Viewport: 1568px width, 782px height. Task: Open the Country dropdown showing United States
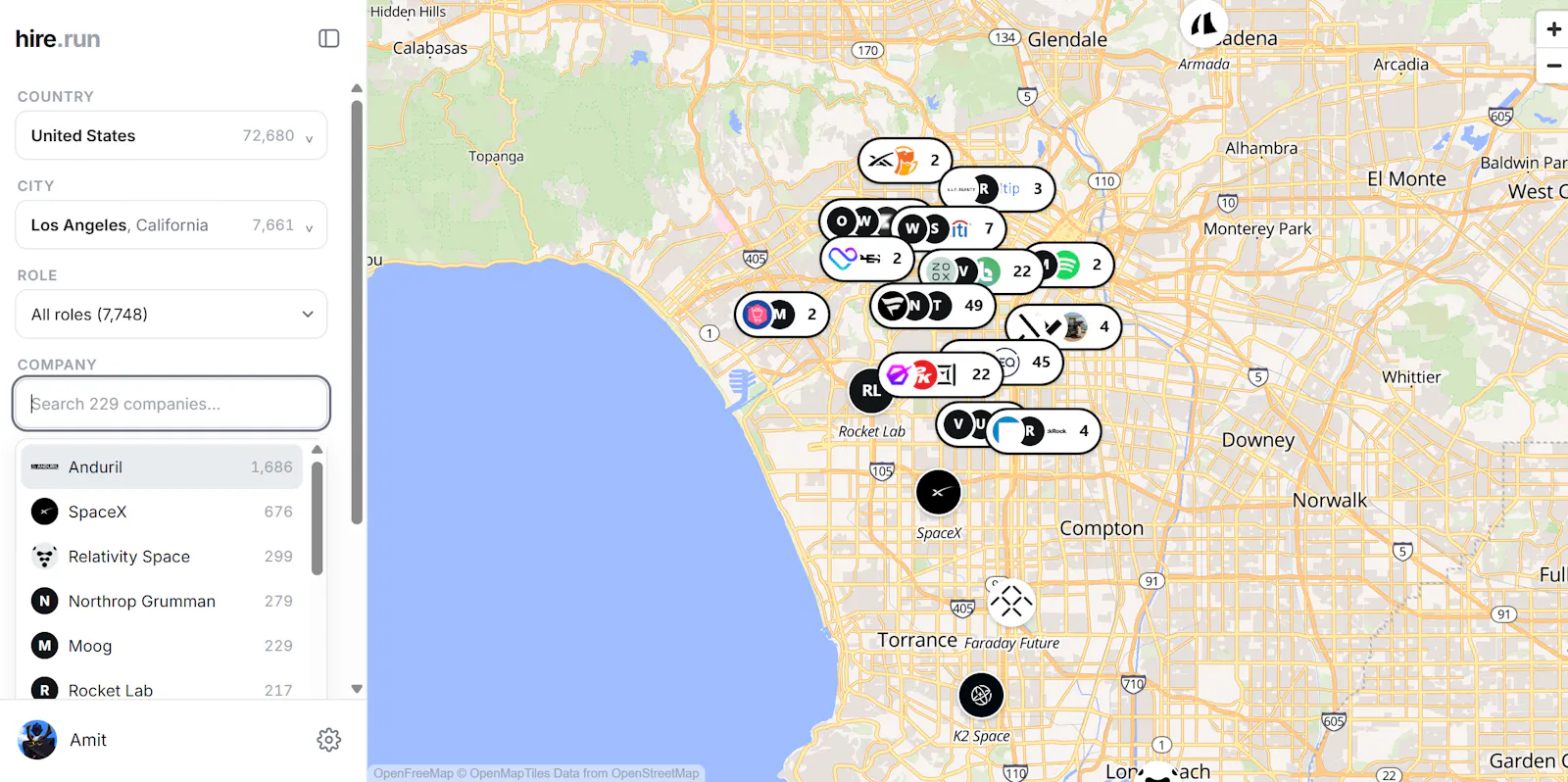click(171, 135)
